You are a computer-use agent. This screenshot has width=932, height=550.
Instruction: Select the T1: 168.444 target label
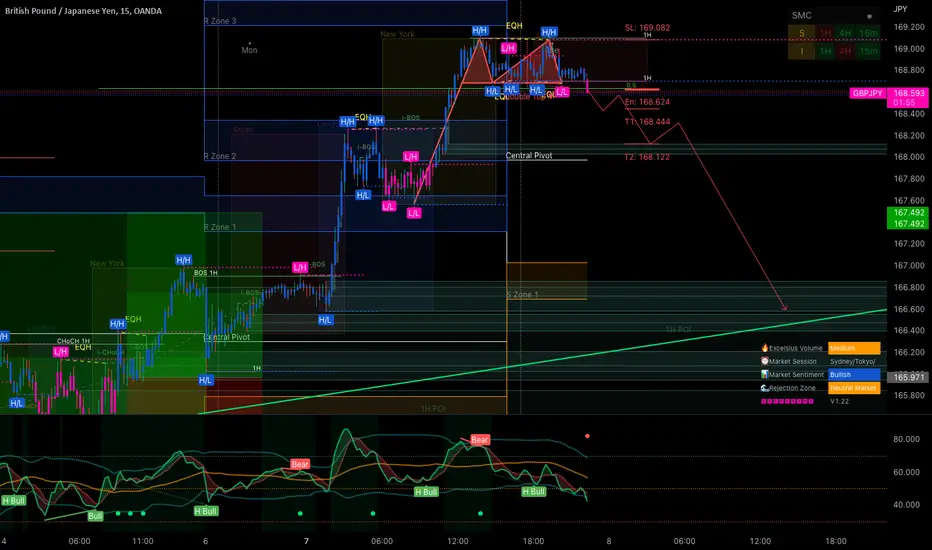click(647, 122)
